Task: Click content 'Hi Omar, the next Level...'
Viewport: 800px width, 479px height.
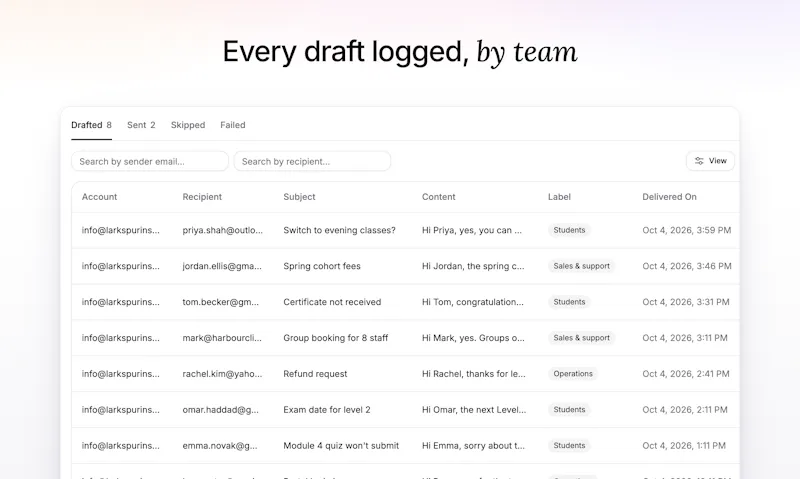Action: [474, 410]
